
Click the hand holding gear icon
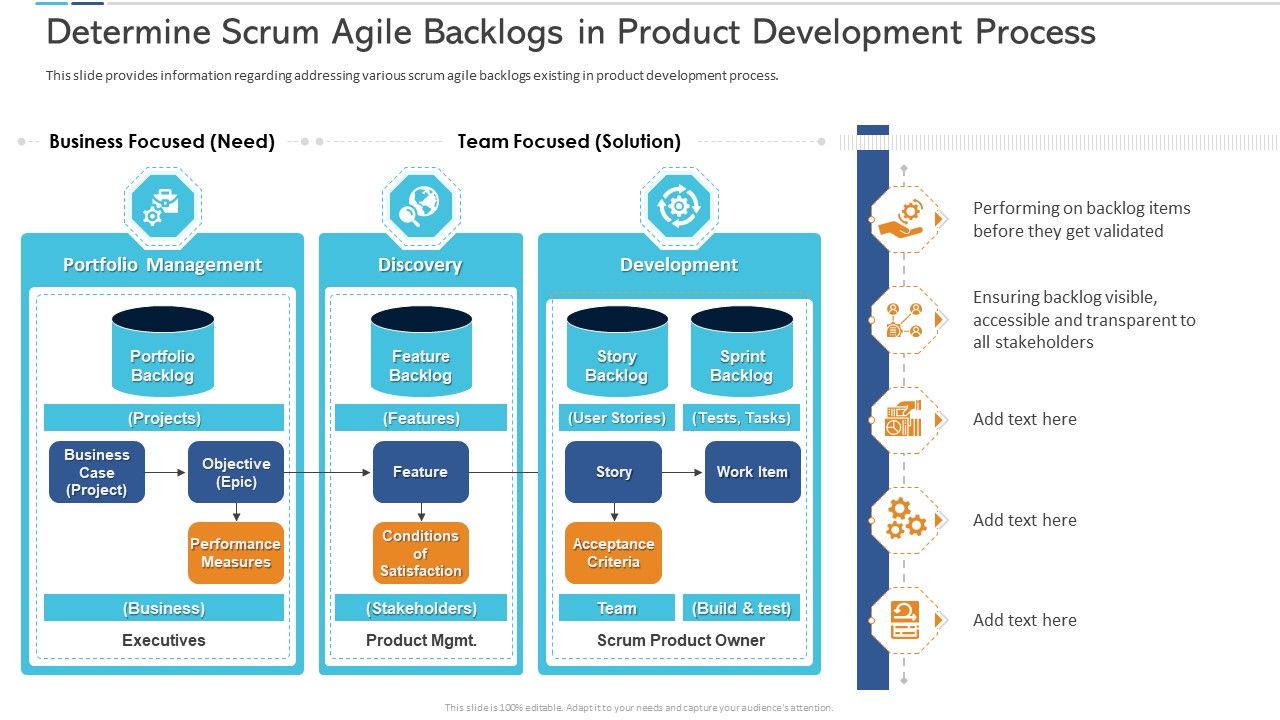click(x=903, y=218)
